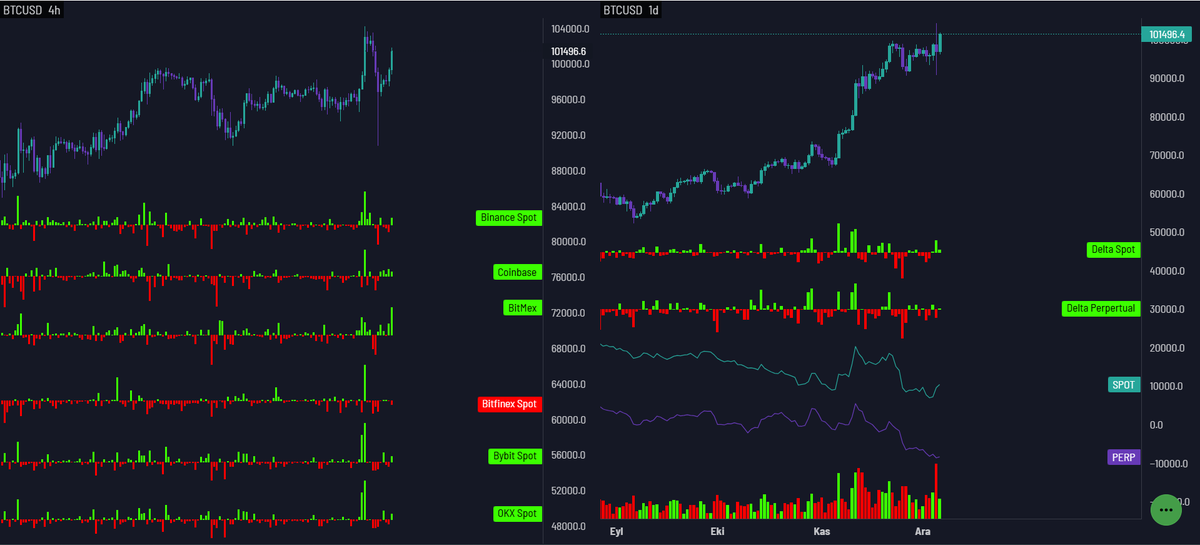Image resolution: width=1200 pixels, height=545 pixels.
Task: Click the 76000.0 level on left price axis
Action: click(x=570, y=278)
